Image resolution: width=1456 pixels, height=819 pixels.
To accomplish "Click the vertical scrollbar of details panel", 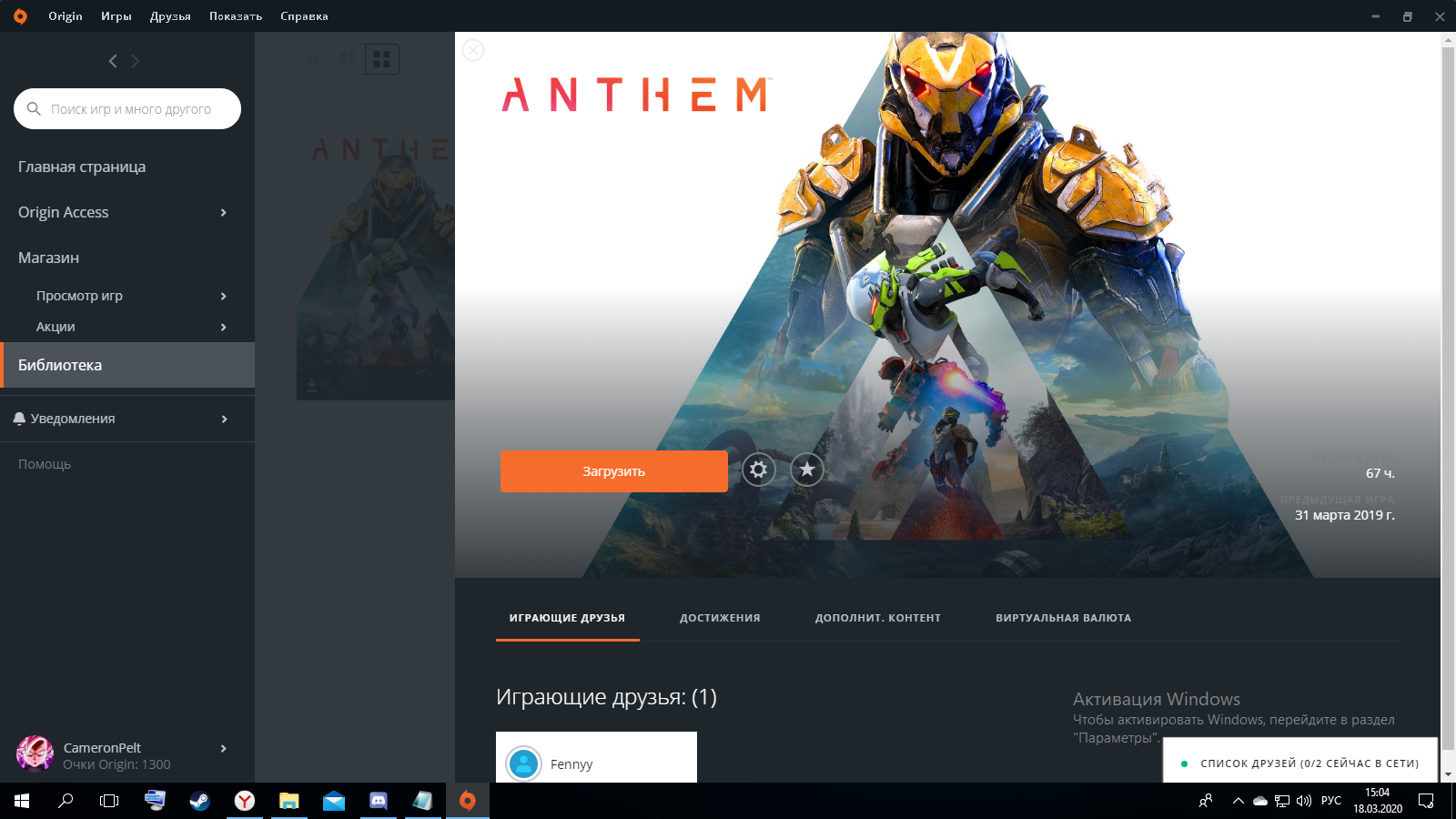I will pos(1448,400).
